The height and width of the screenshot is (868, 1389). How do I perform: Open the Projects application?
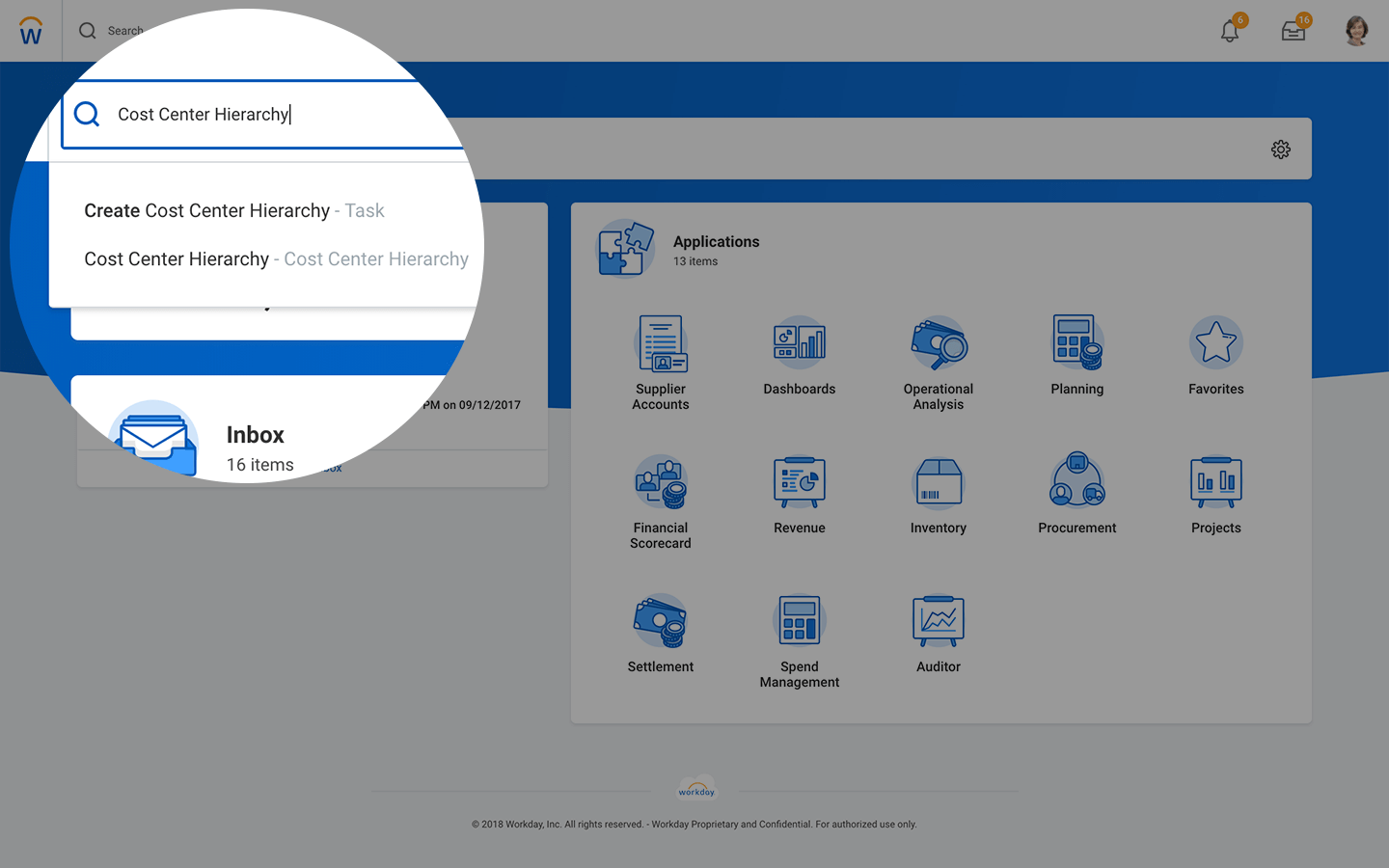click(x=1215, y=482)
